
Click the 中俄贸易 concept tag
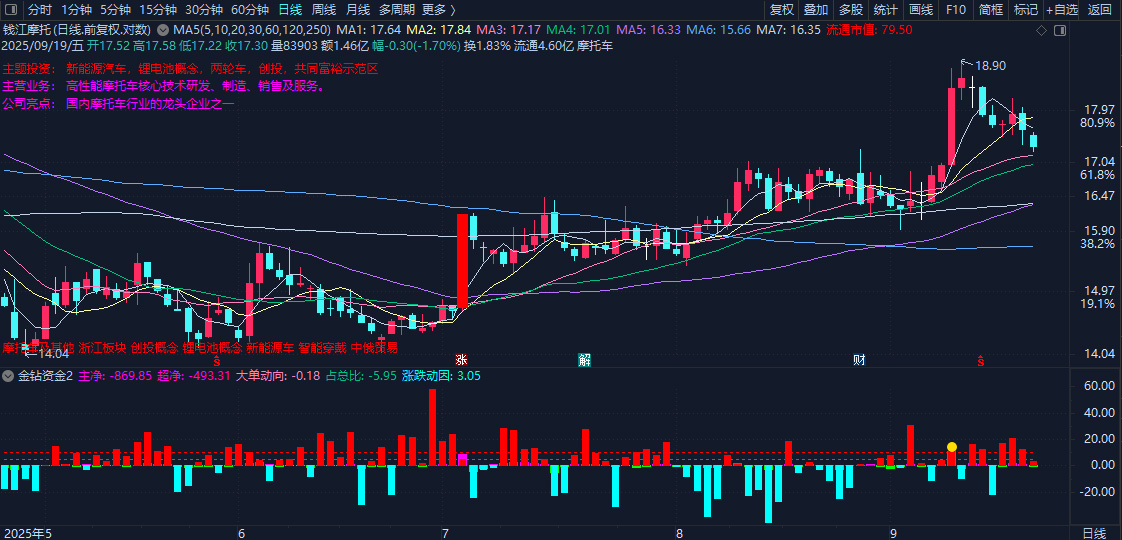pyautogui.click(x=374, y=348)
